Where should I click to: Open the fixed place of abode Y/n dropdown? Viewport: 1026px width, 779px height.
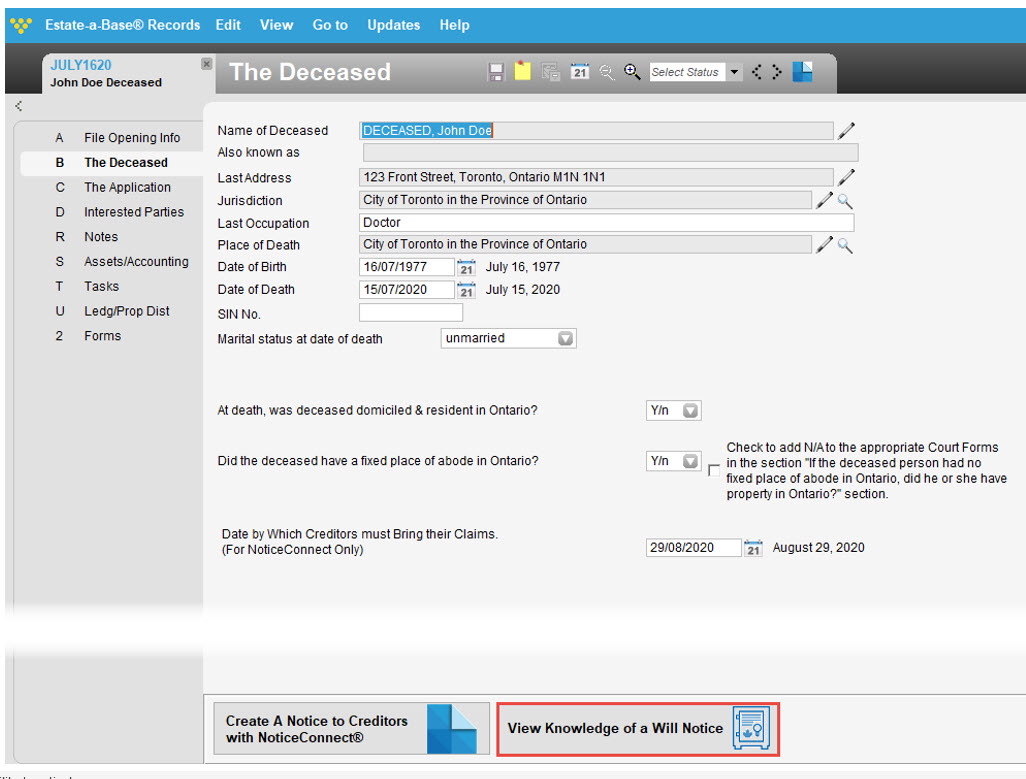[x=690, y=461]
